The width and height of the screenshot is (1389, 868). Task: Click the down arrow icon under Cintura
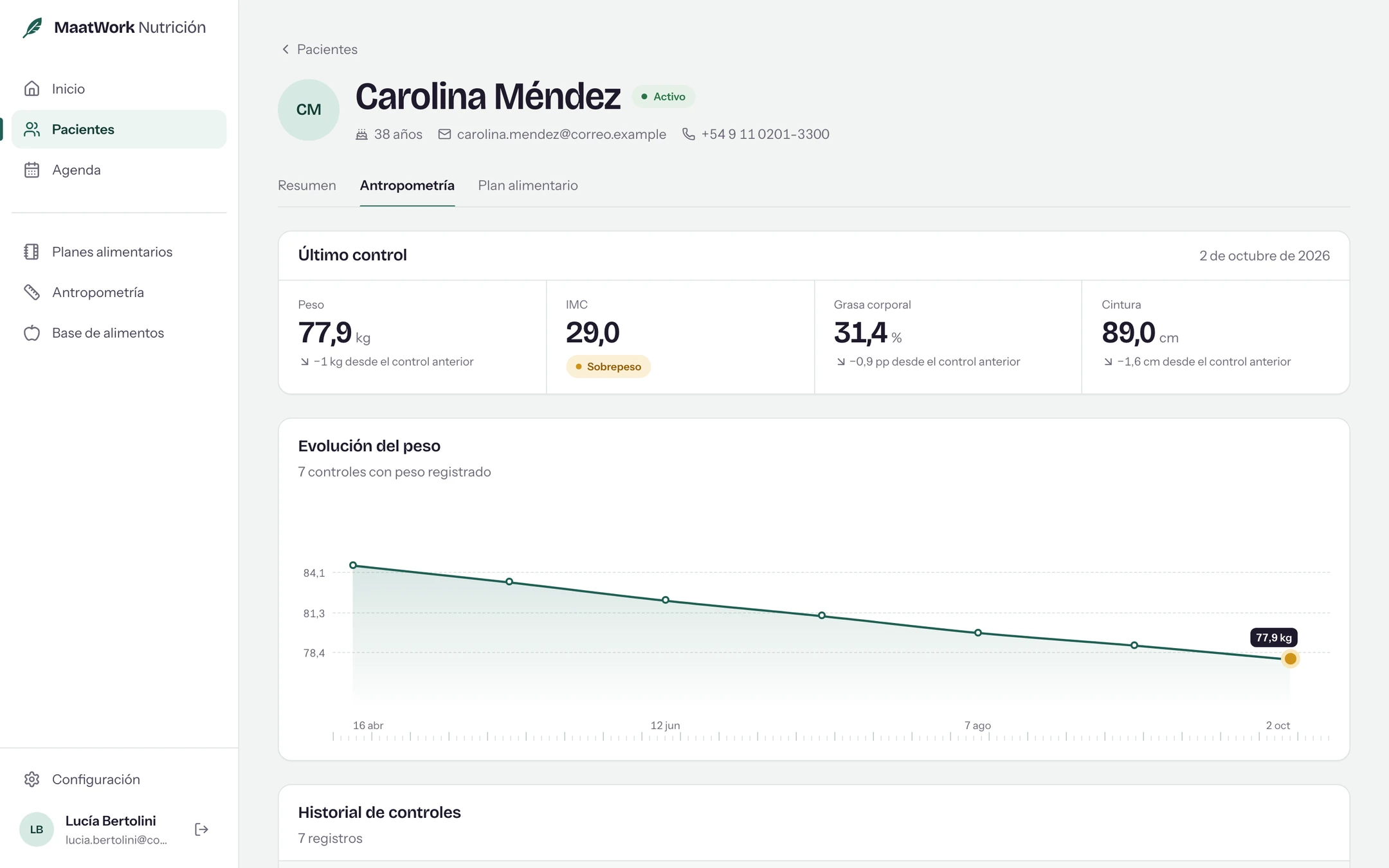coord(1109,362)
